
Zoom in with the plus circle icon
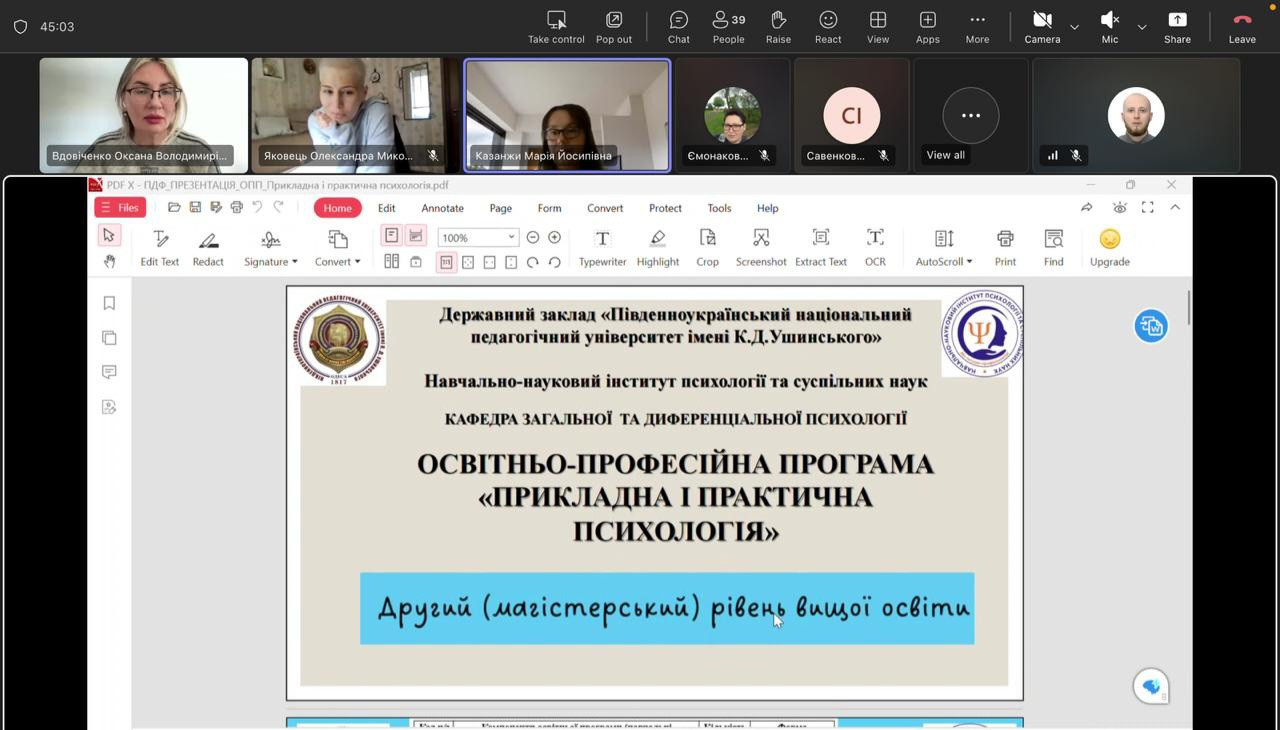(x=555, y=237)
